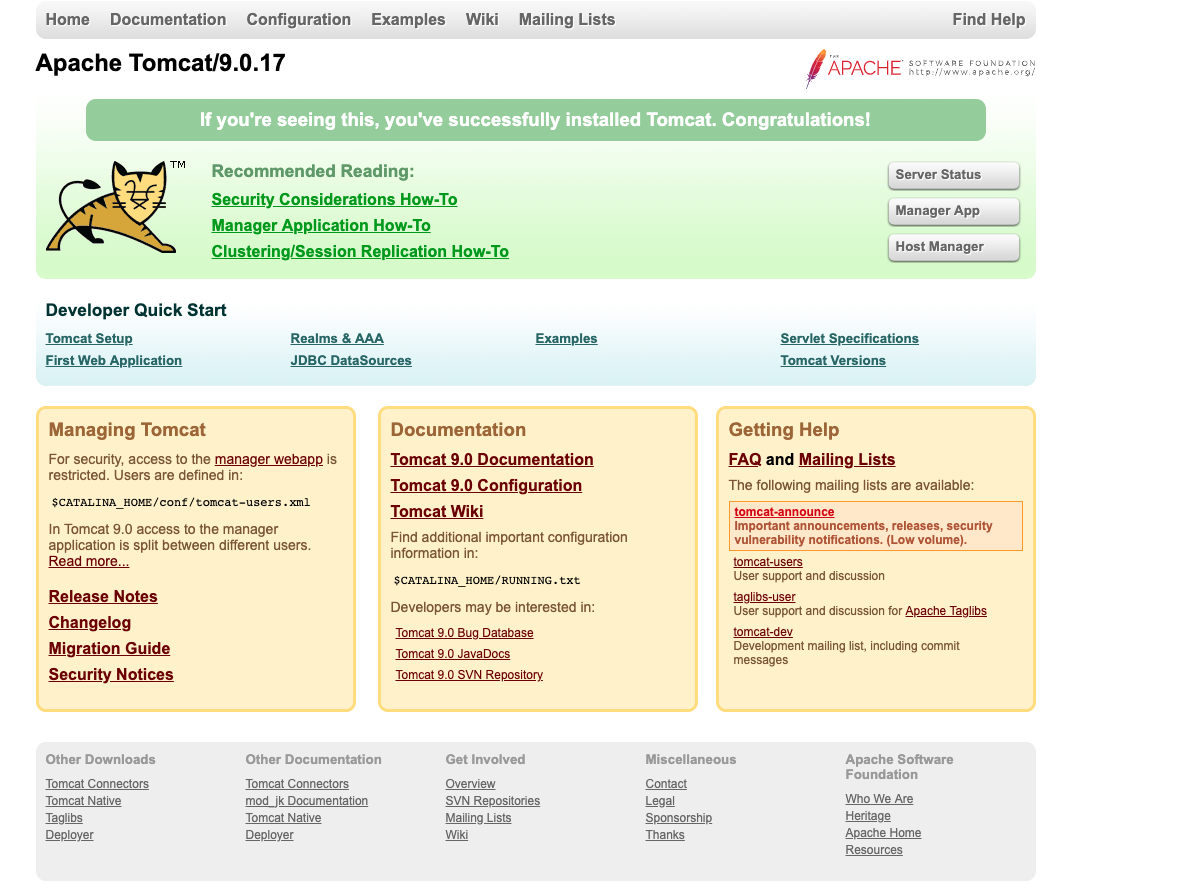Open the Legal link
This screenshot has width=1199, height=888.
(660, 801)
